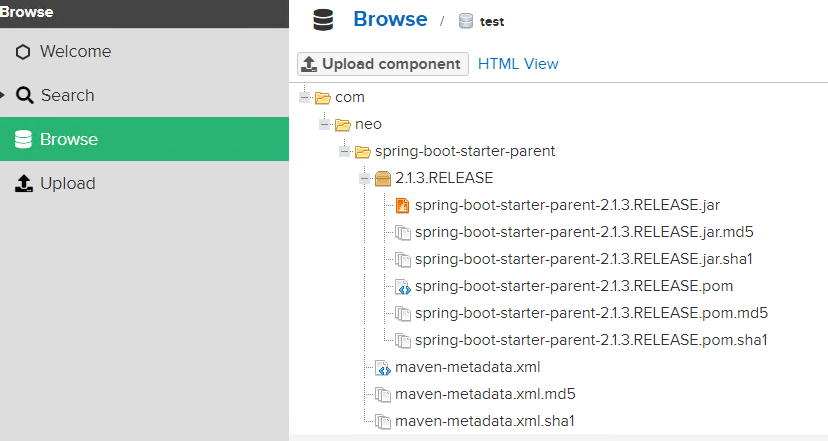This screenshot has height=441, width=828.
Task: Click the com folder icon
Action: (x=323, y=98)
